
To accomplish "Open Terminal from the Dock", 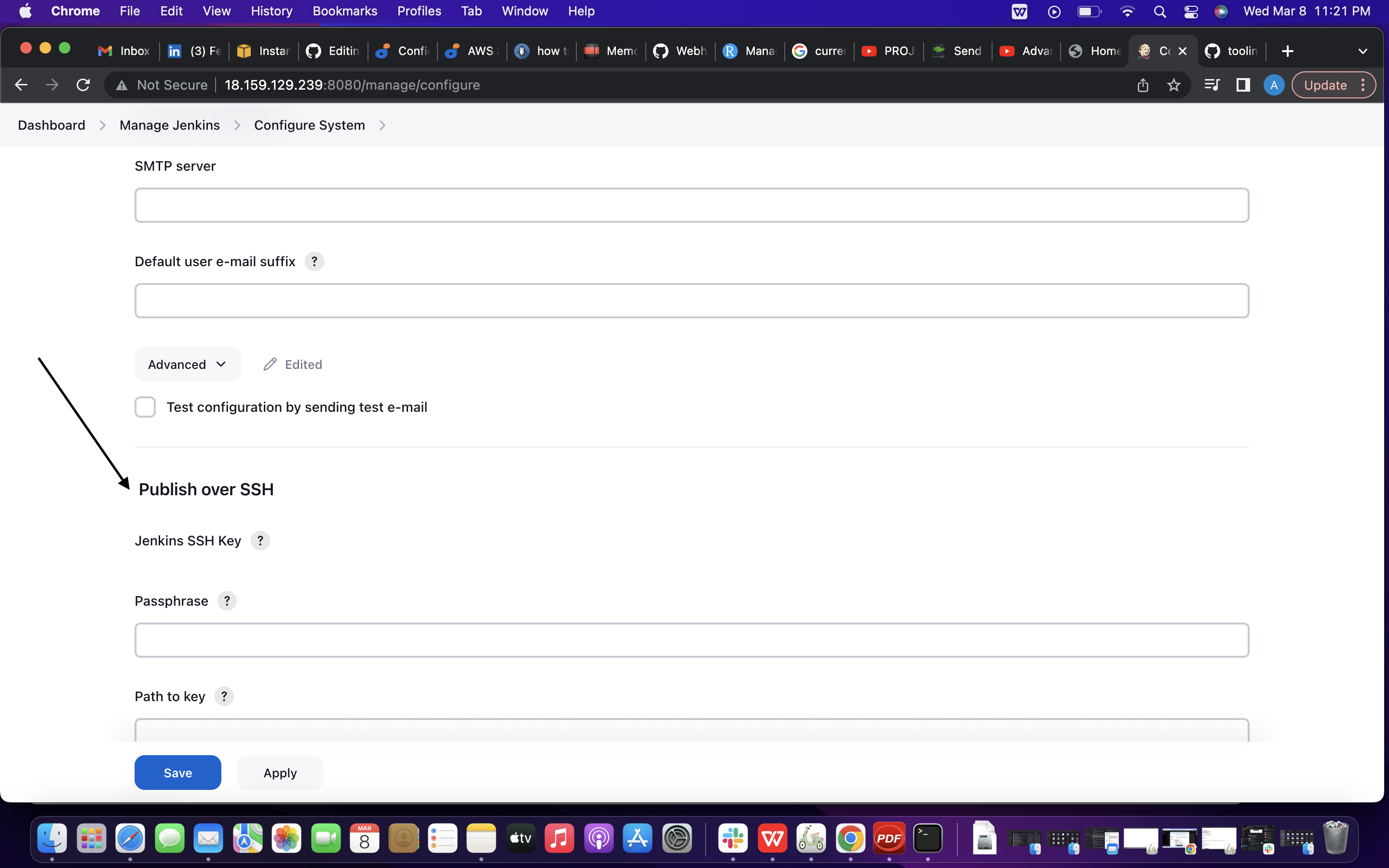I will point(928,838).
